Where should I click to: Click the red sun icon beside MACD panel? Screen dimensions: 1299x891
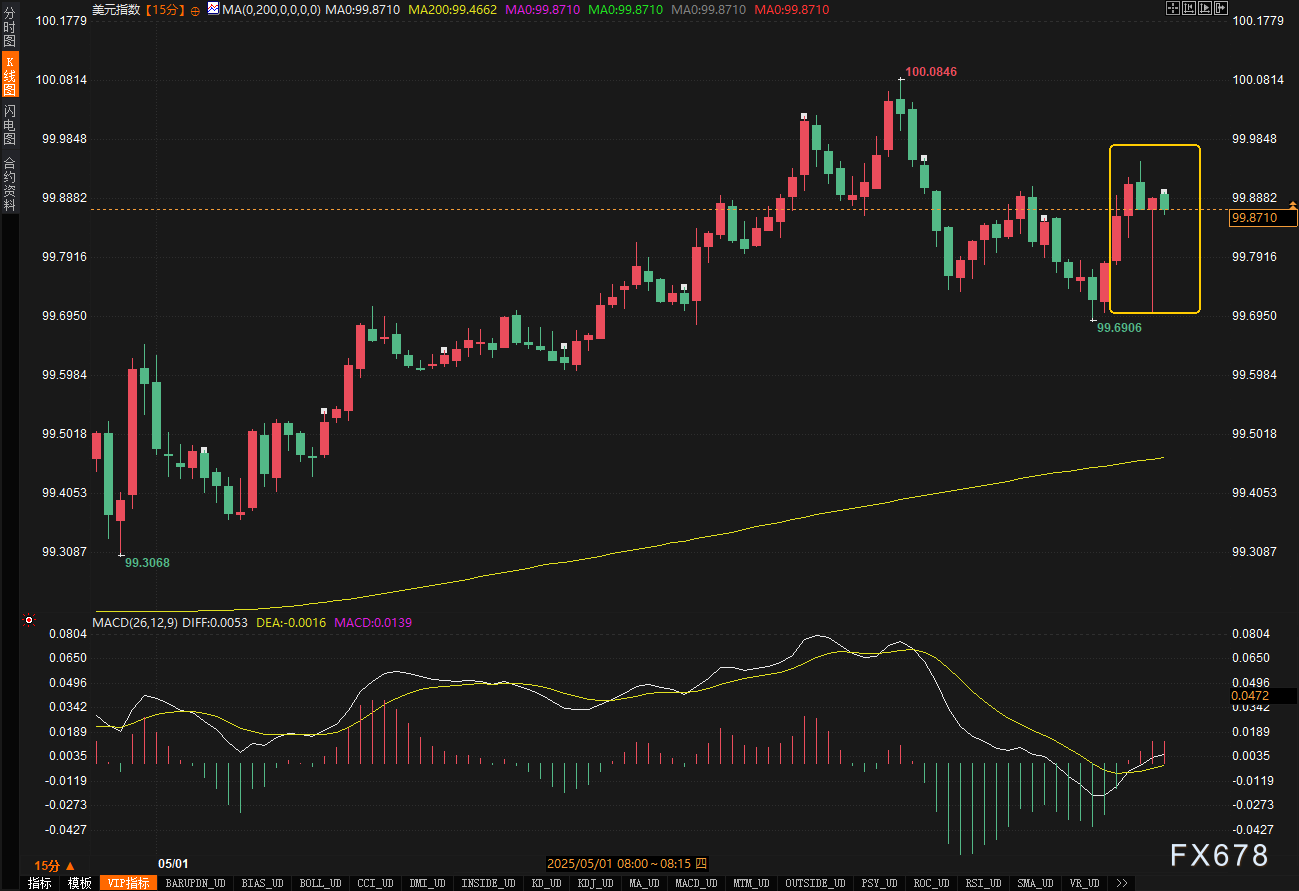click(29, 621)
